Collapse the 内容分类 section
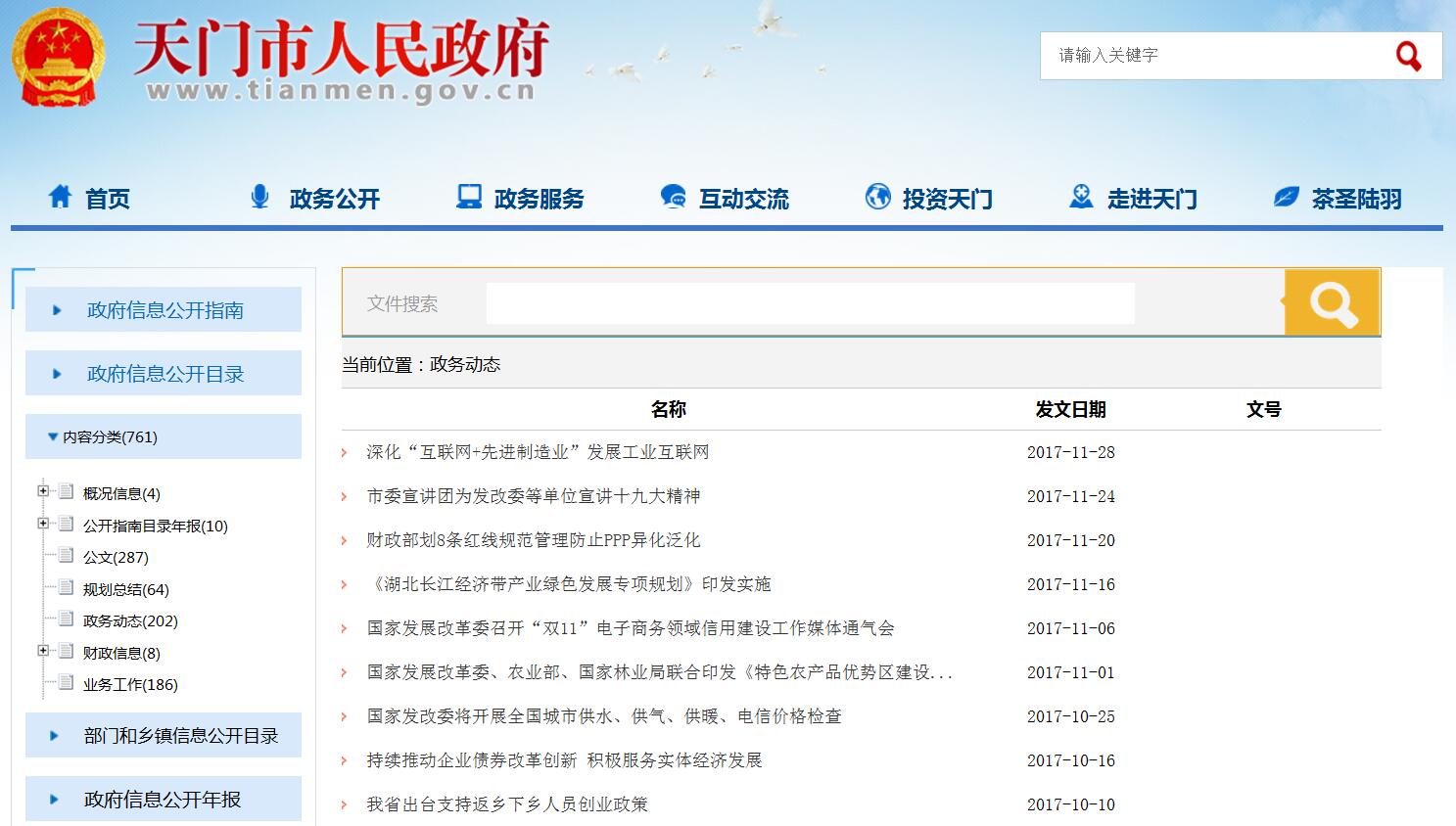Screen dimensions: 1456x826 click(x=53, y=437)
